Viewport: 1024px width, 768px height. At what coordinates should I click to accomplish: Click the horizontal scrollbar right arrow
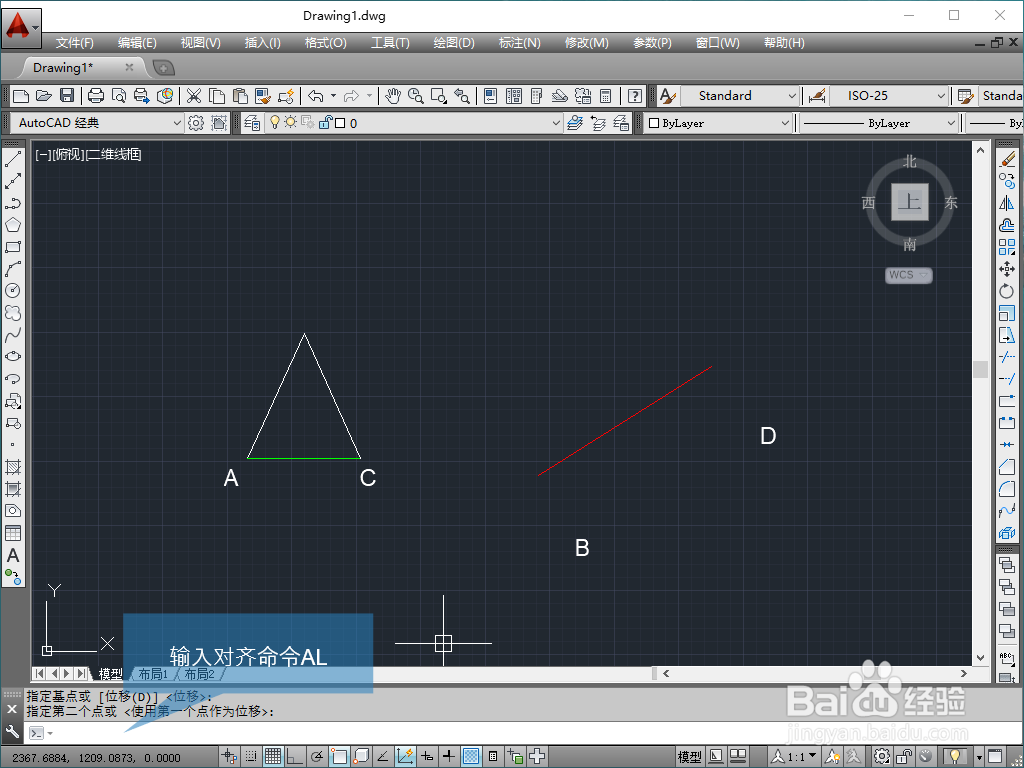[x=964, y=673]
